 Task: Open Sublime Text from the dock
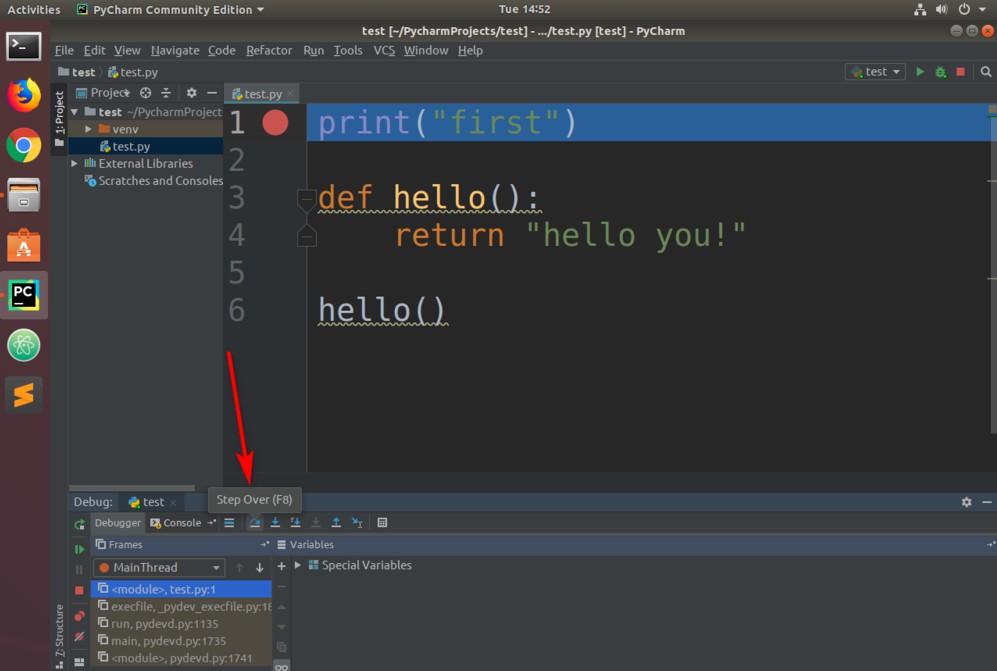tap(24, 395)
